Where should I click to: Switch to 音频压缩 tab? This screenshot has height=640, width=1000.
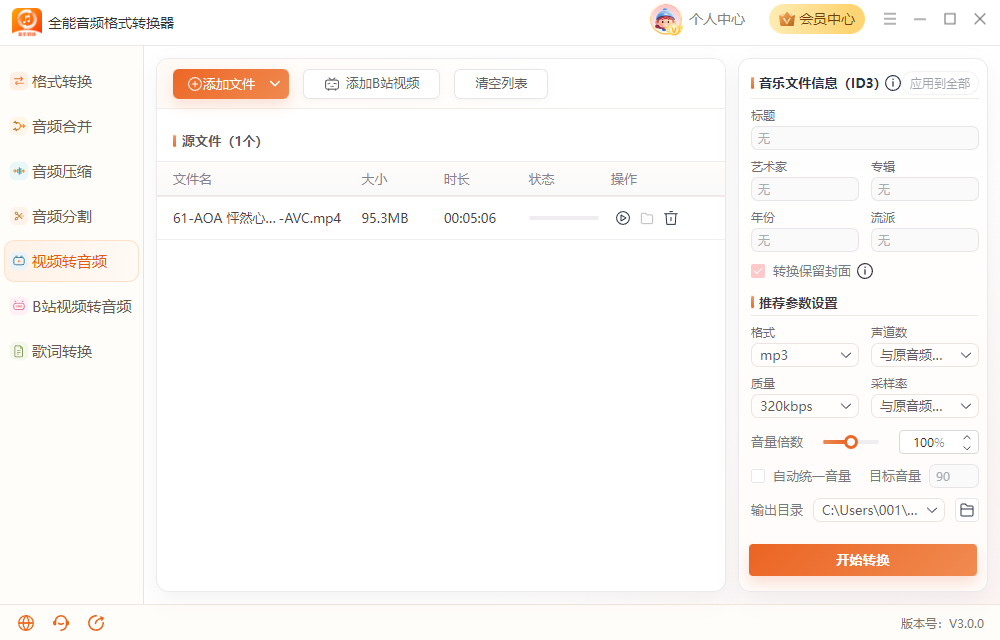point(71,171)
